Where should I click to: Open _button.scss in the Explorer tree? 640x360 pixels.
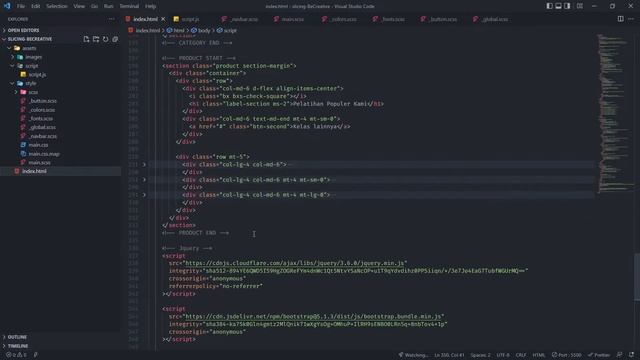click(x=43, y=101)
